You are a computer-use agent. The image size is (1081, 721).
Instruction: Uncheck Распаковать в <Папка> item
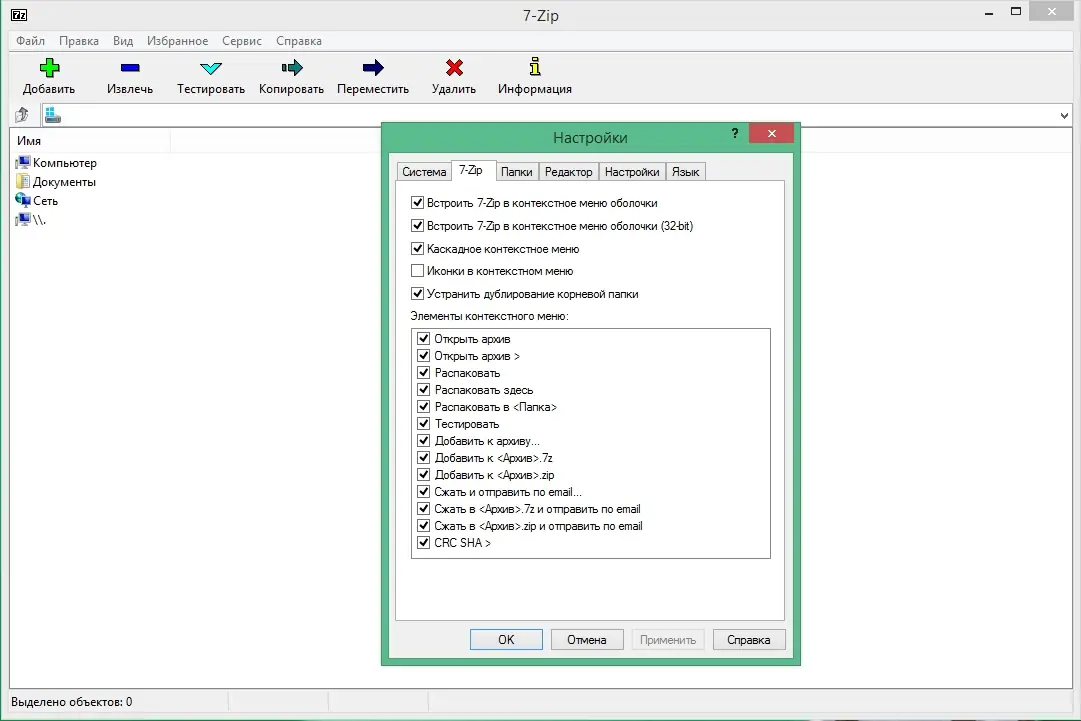(423, 407)
